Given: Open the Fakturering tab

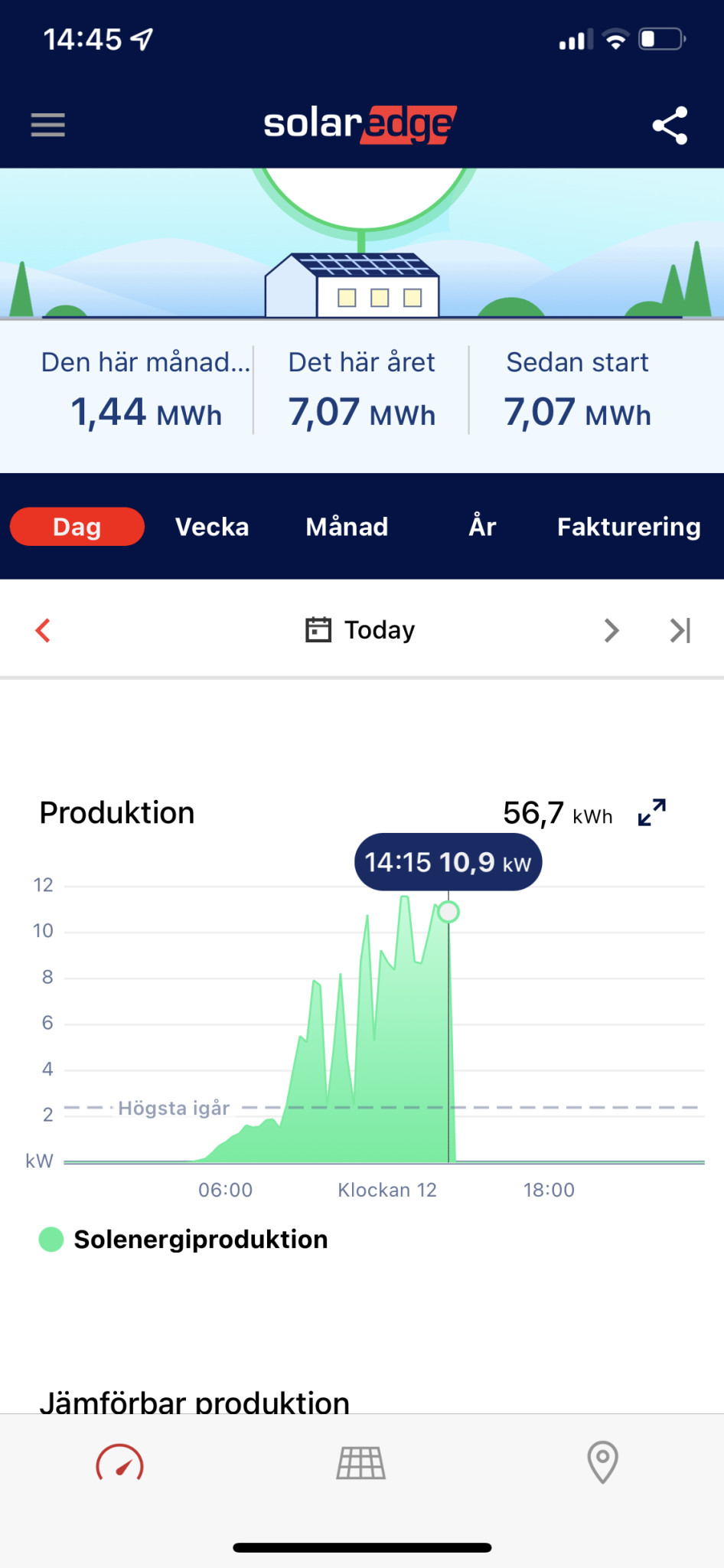Looking at the screenshot, I should [x=628, y=527].
